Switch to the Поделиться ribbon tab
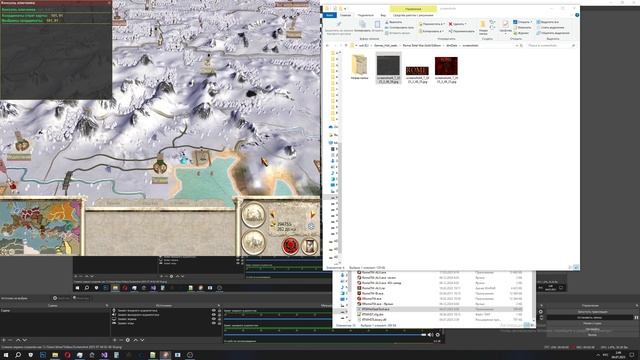The height and width of the screenshot is (360, 640). point(365,15)
